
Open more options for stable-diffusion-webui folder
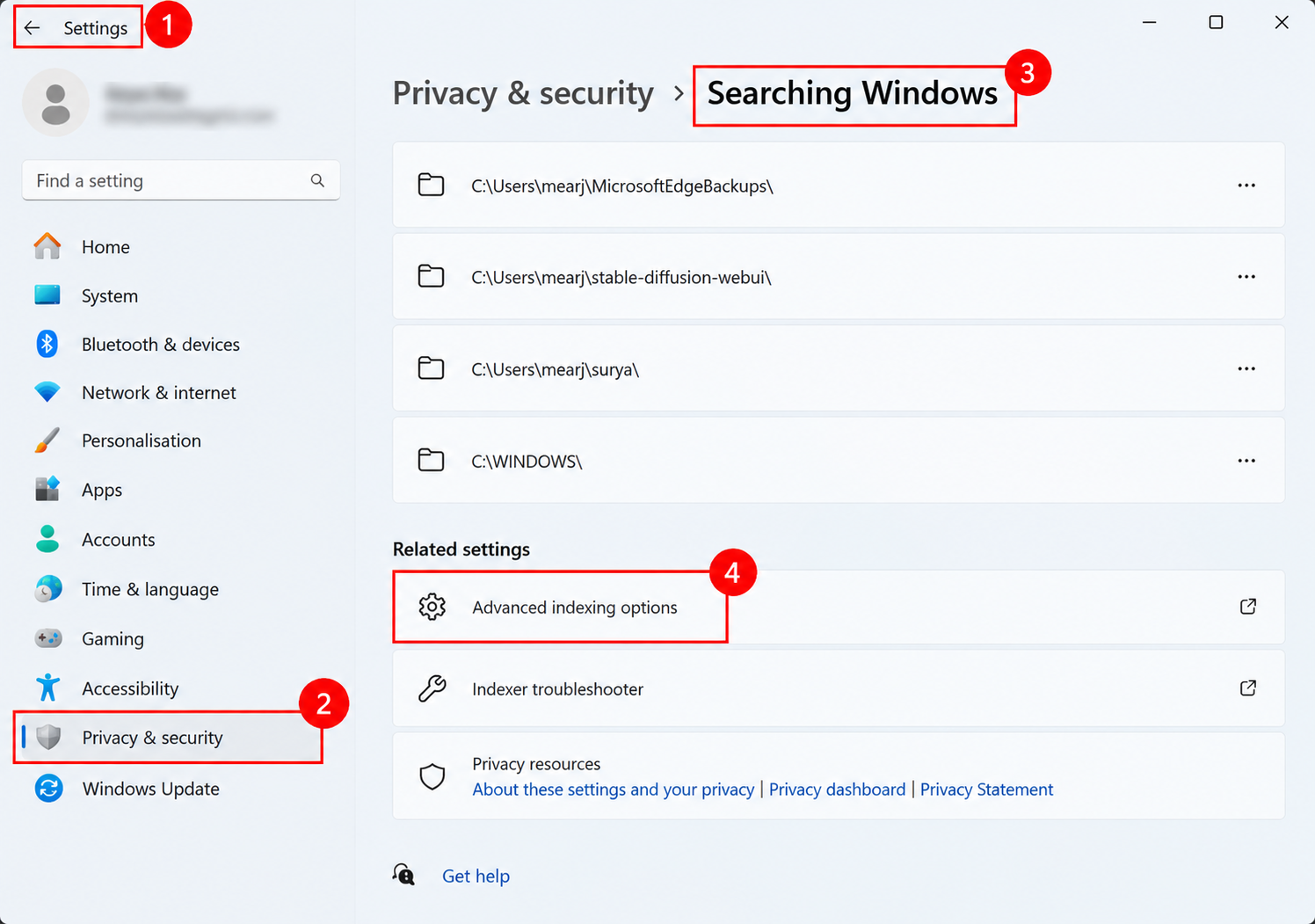[1246, 277]
